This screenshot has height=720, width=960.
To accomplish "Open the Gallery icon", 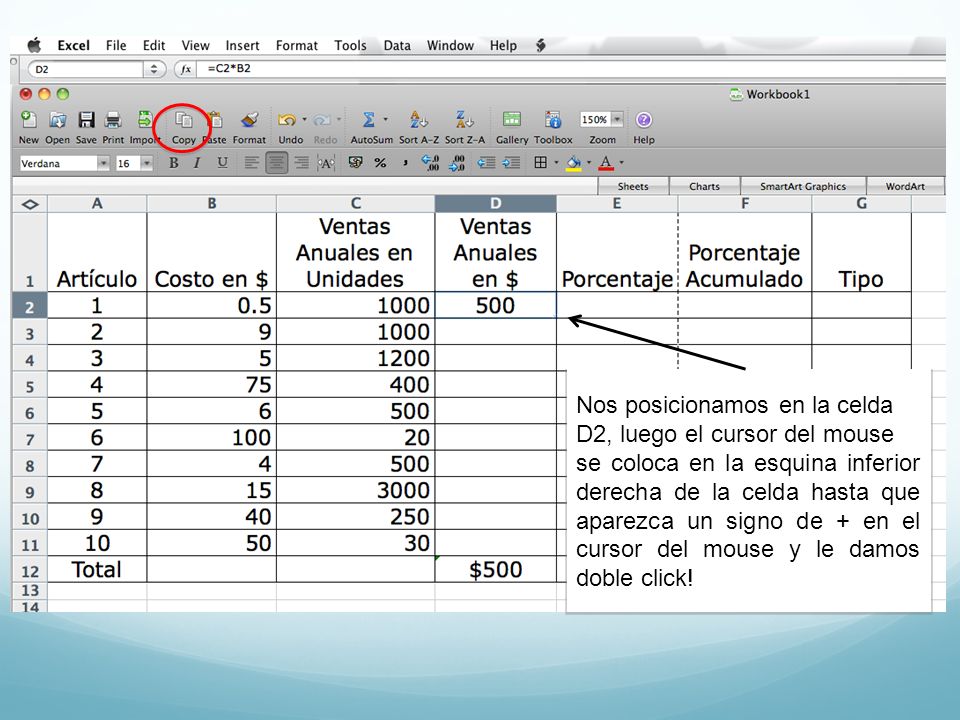I will 512,119.
